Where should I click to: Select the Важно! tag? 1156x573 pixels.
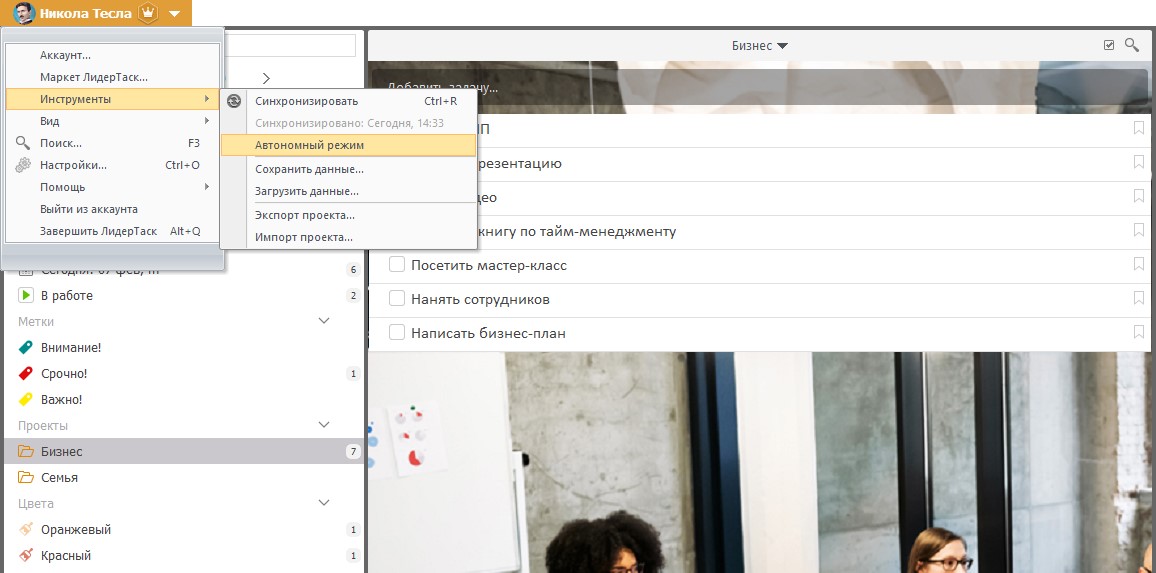[x=183, y=400]
